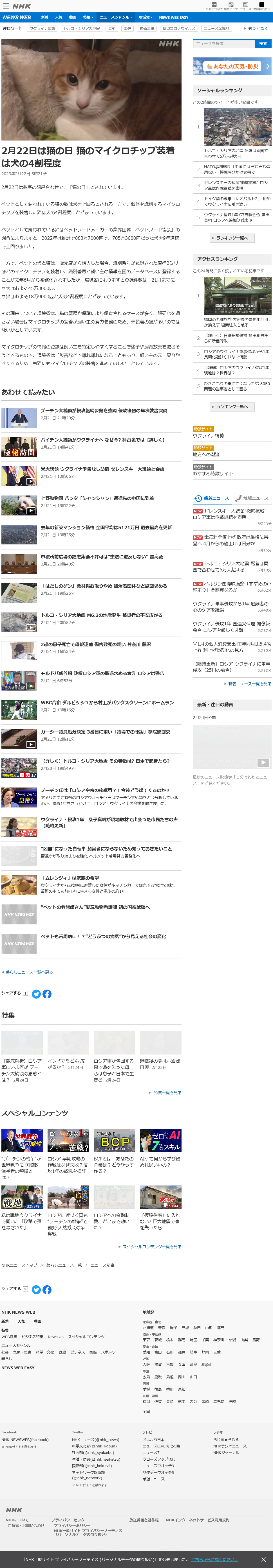Click the share help question mark icon
The height and width of the screenshot is (1568, 273).
pos(25,994)
